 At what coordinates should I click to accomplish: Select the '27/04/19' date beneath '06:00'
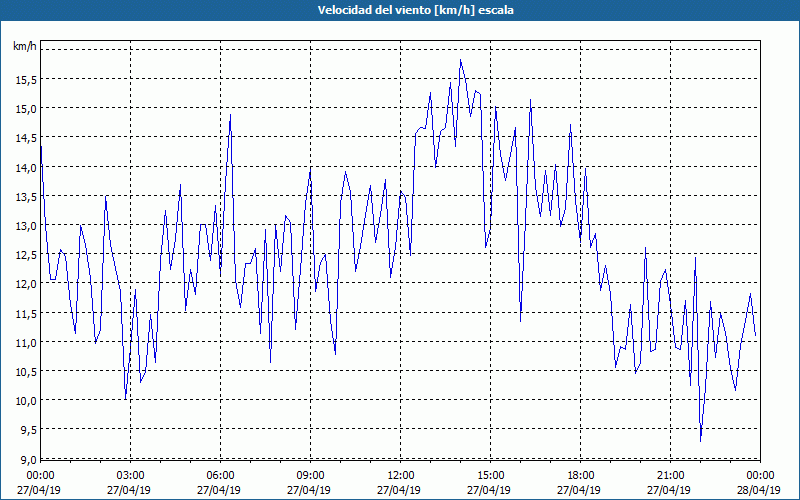[219, 490]
